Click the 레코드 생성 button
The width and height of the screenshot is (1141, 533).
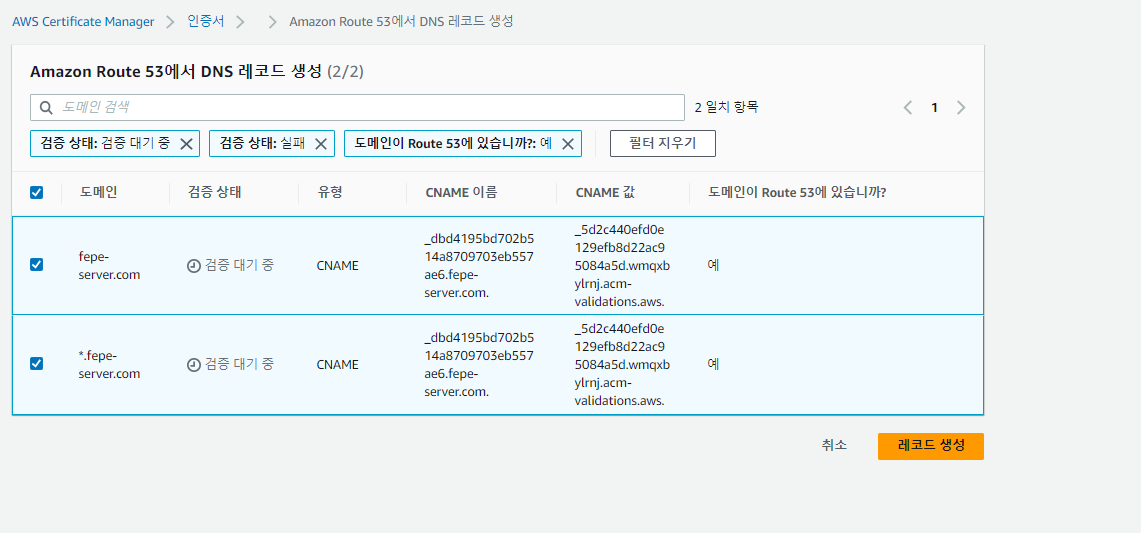pyautogui.click(x=931, y=446)
